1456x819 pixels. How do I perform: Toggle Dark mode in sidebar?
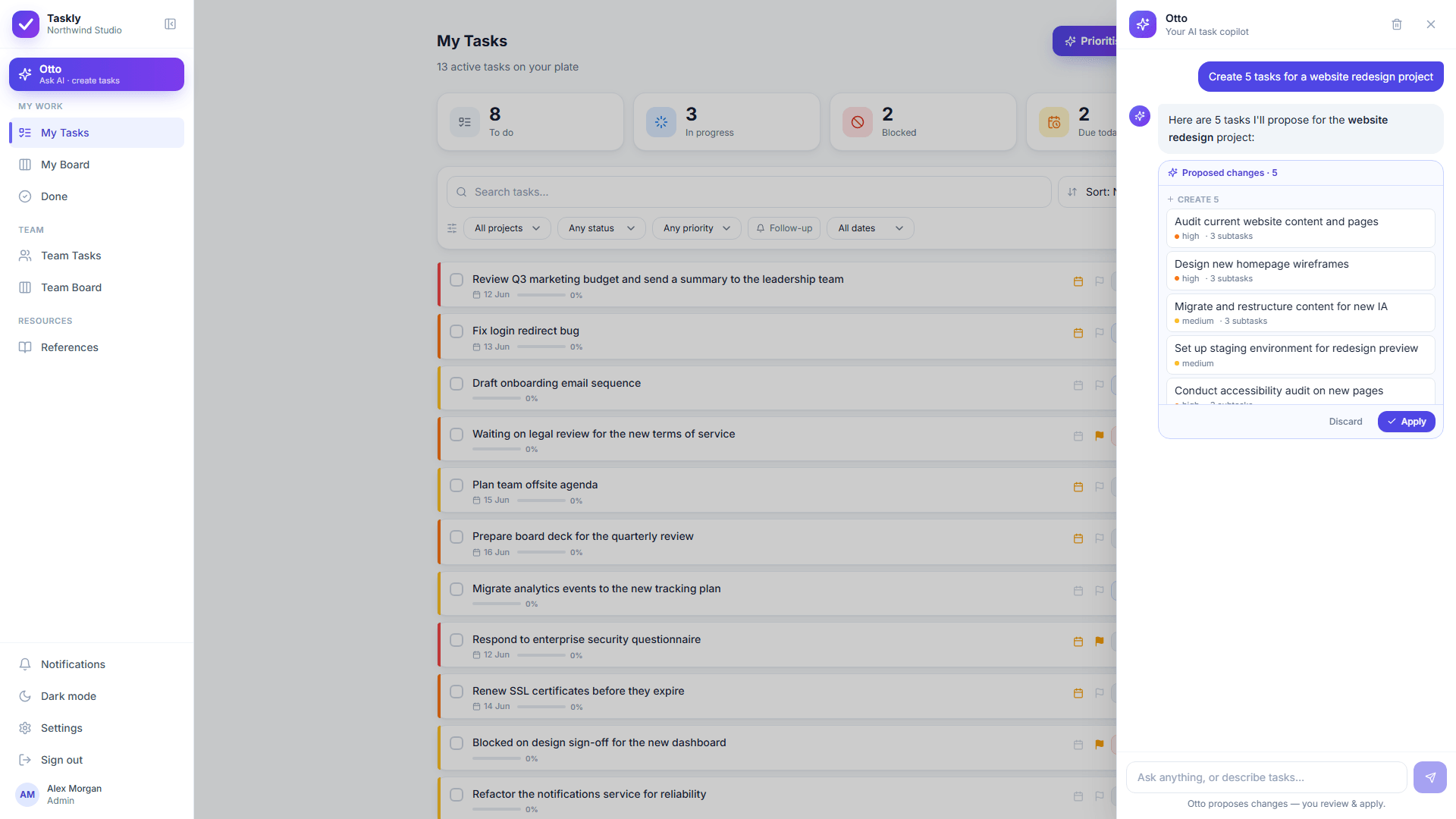(x=96, y=696)
